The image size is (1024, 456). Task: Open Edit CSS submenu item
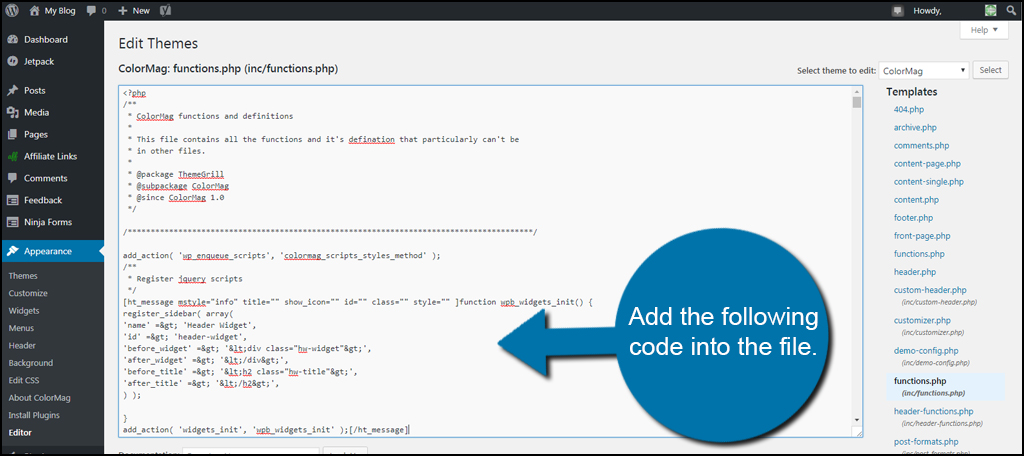click(x=24, y=380)
